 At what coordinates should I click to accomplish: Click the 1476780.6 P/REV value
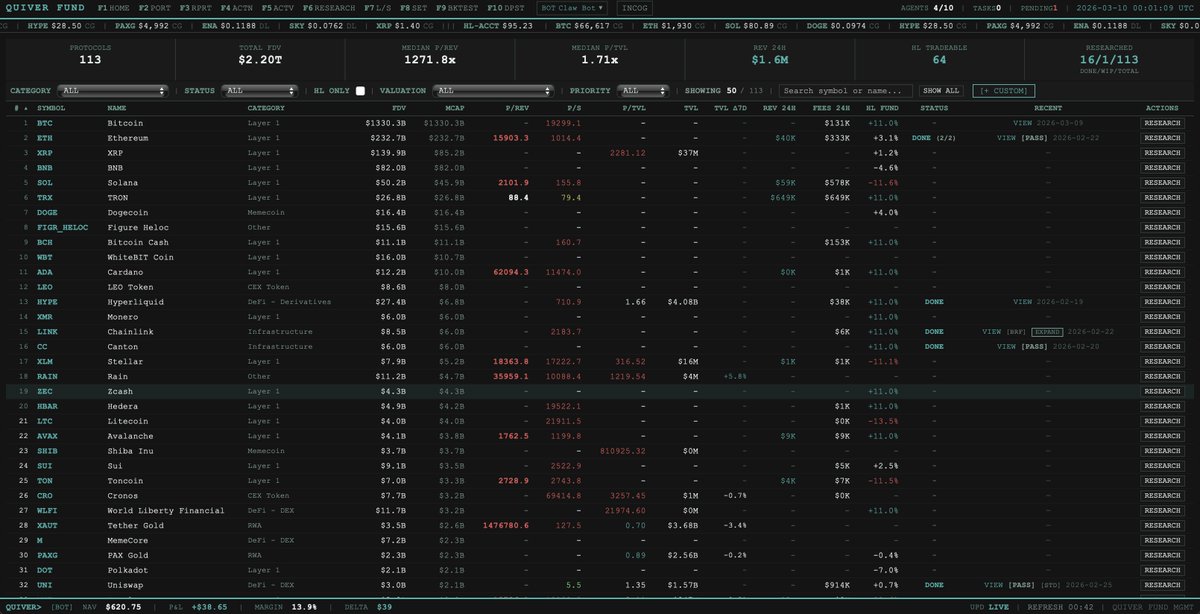click(x=505, y=525)
